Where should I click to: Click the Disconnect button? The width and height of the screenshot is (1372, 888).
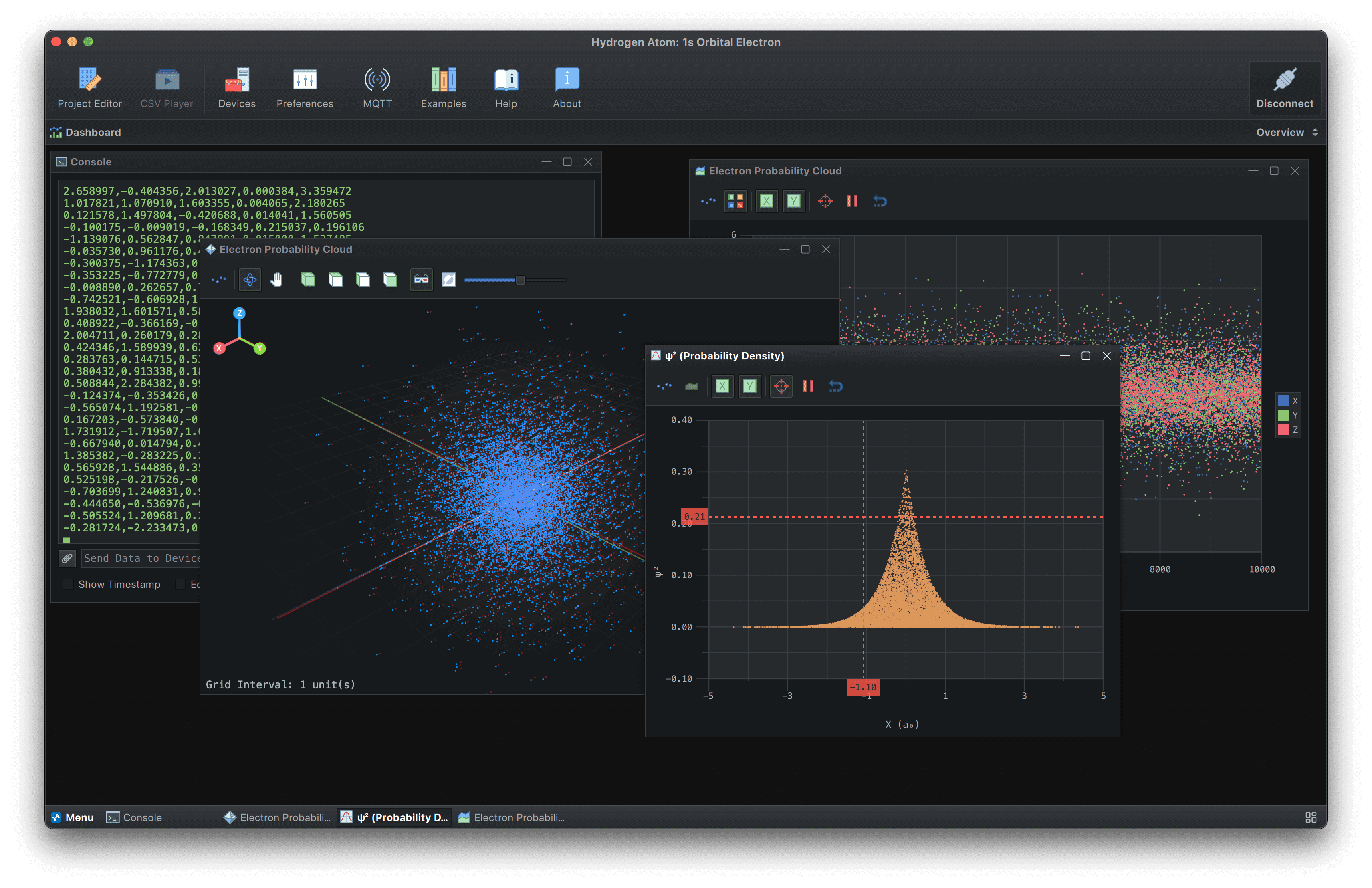tap(1284, 88)
